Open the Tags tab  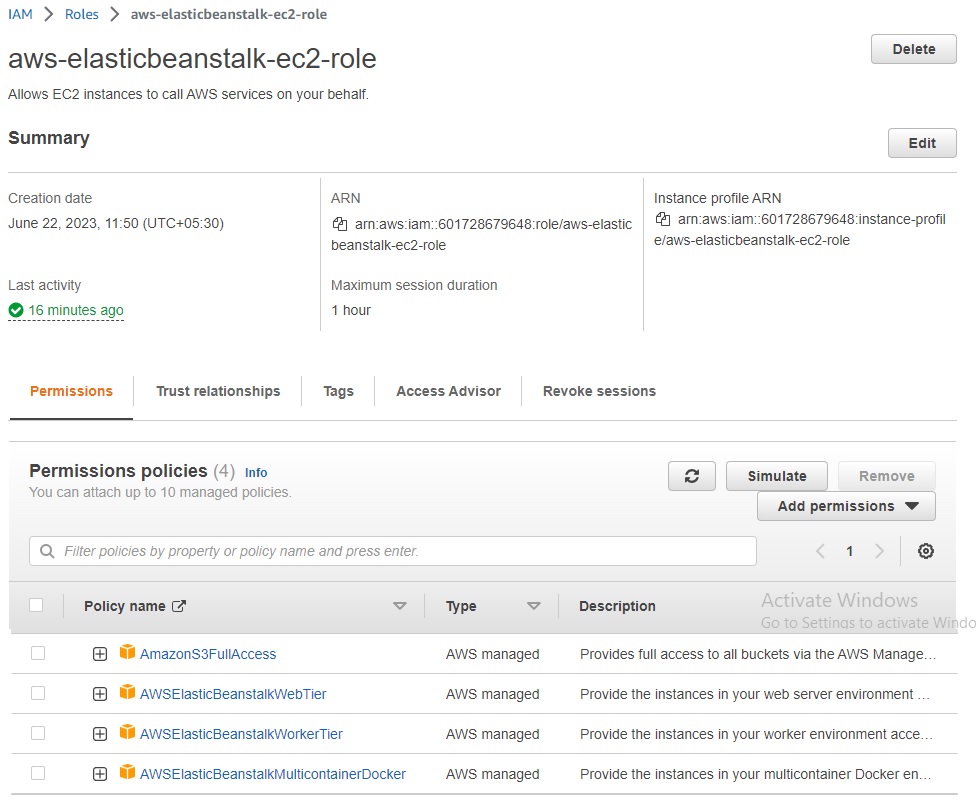338,391
